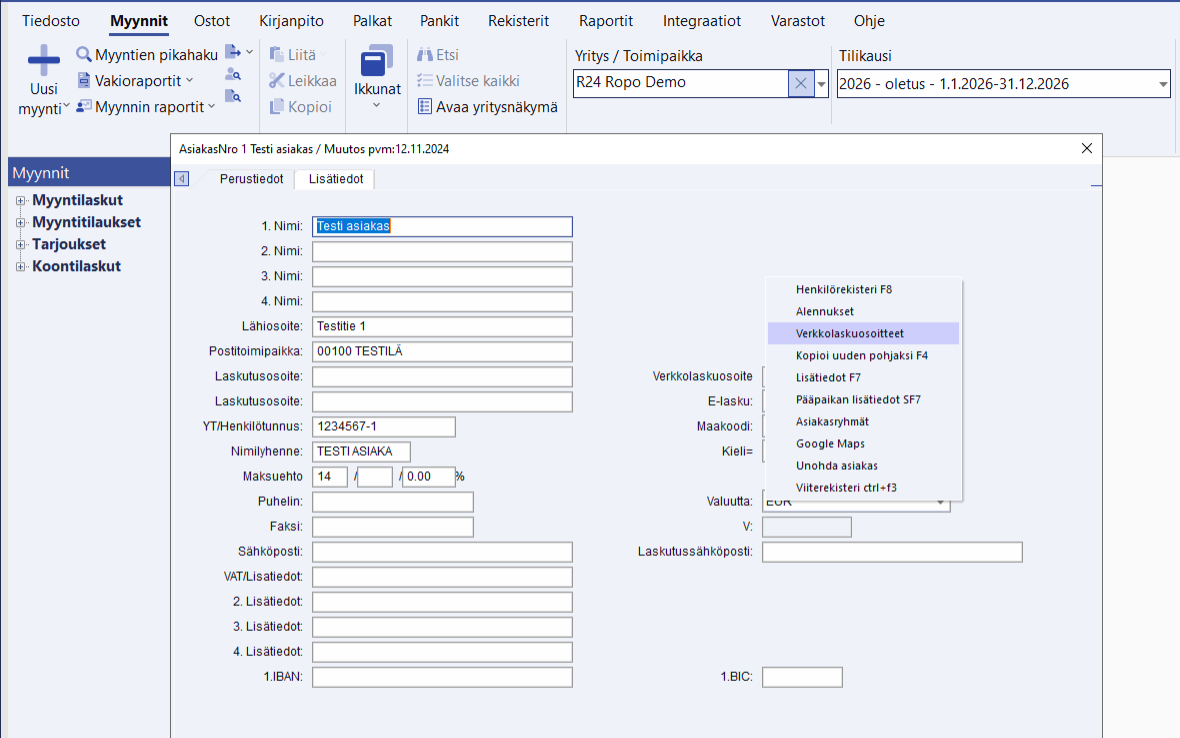Viewport: 1180px width, 738px height.
Task: Click the YT/Henkilötunnus field
Action: tap(384, 427)
